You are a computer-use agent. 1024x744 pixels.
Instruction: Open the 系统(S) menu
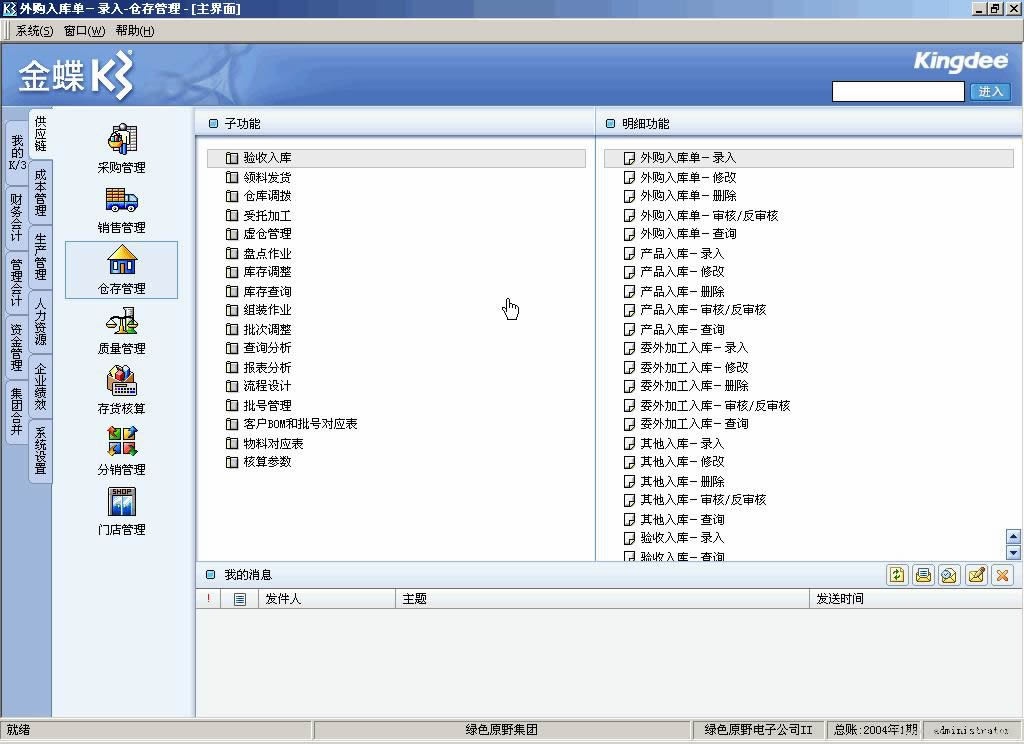pyautogui.click(x=35, y=31)
